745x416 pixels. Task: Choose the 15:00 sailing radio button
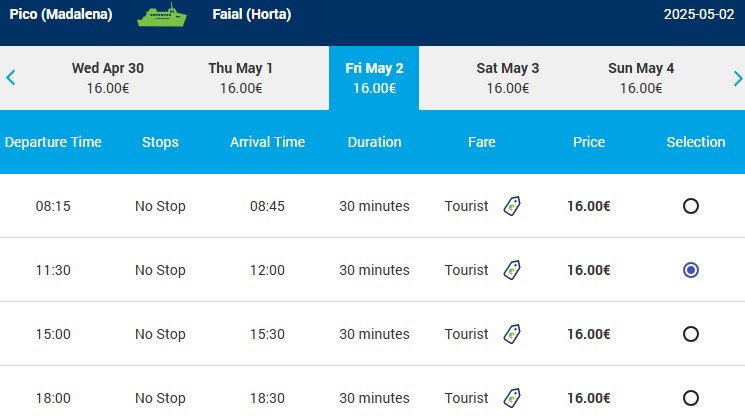[x=690, y=334]
